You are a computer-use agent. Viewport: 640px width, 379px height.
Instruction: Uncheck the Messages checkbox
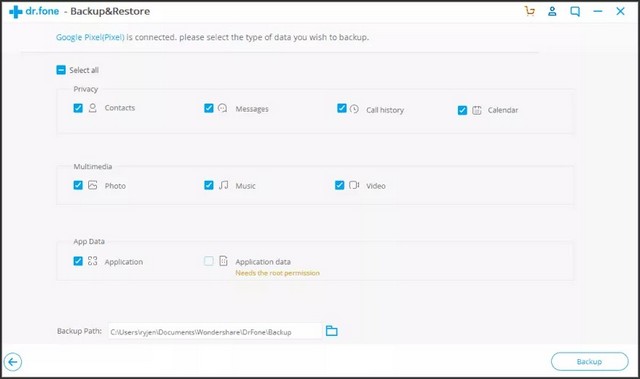click(209, 108)
